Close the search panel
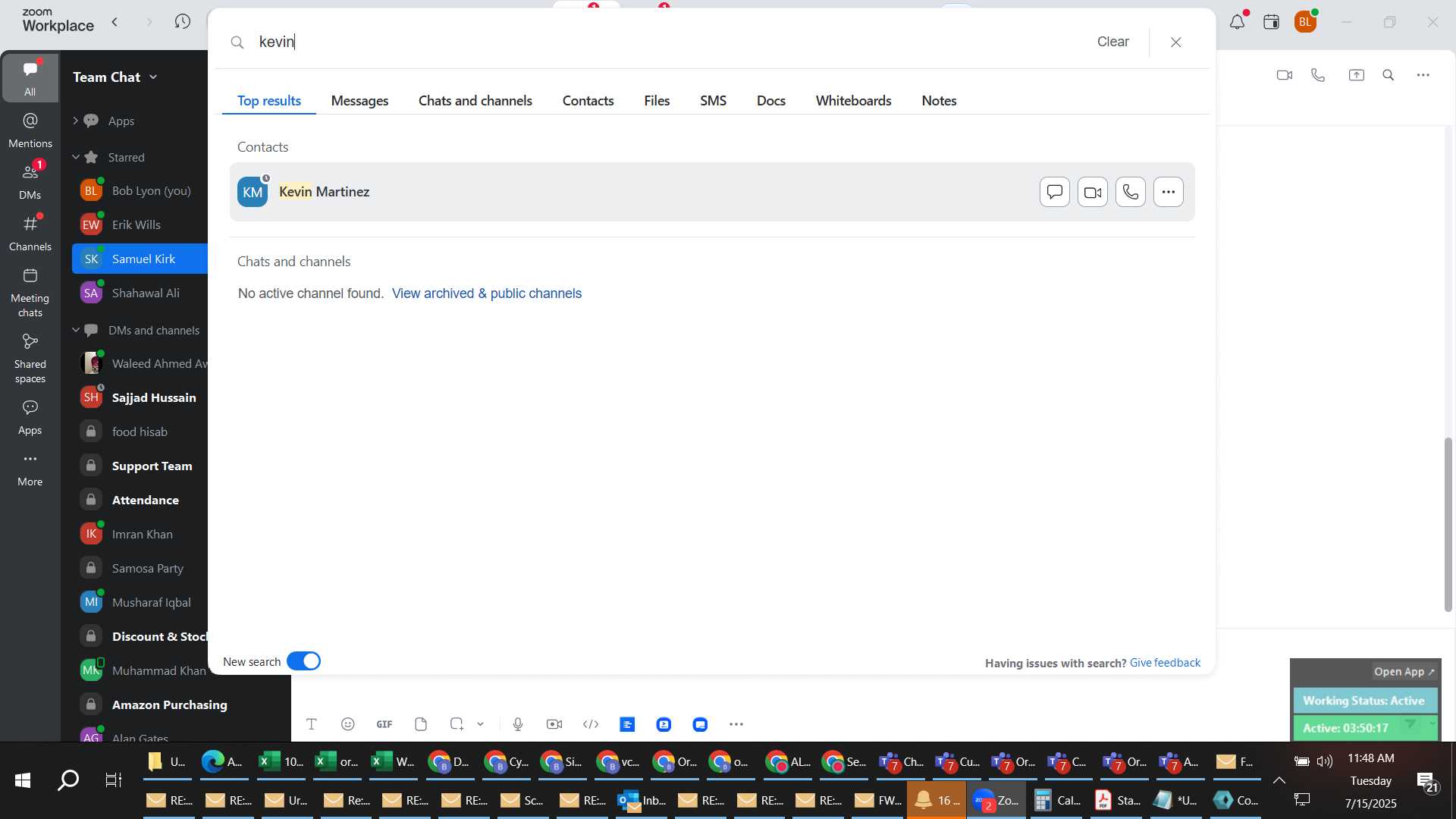This screenshot has width=1456, height=819. click(x=1175, y=42)
